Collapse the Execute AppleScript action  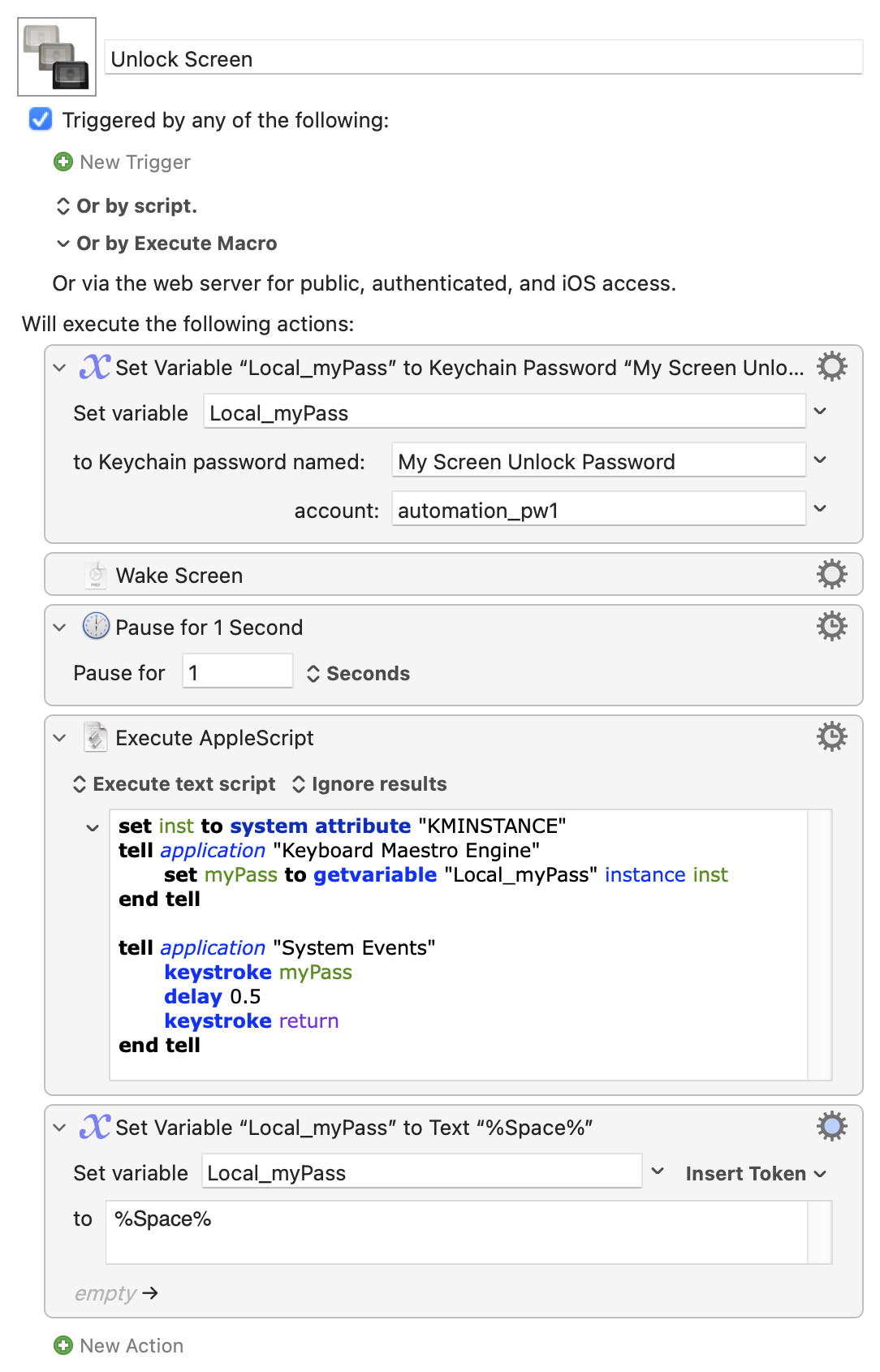59,738
